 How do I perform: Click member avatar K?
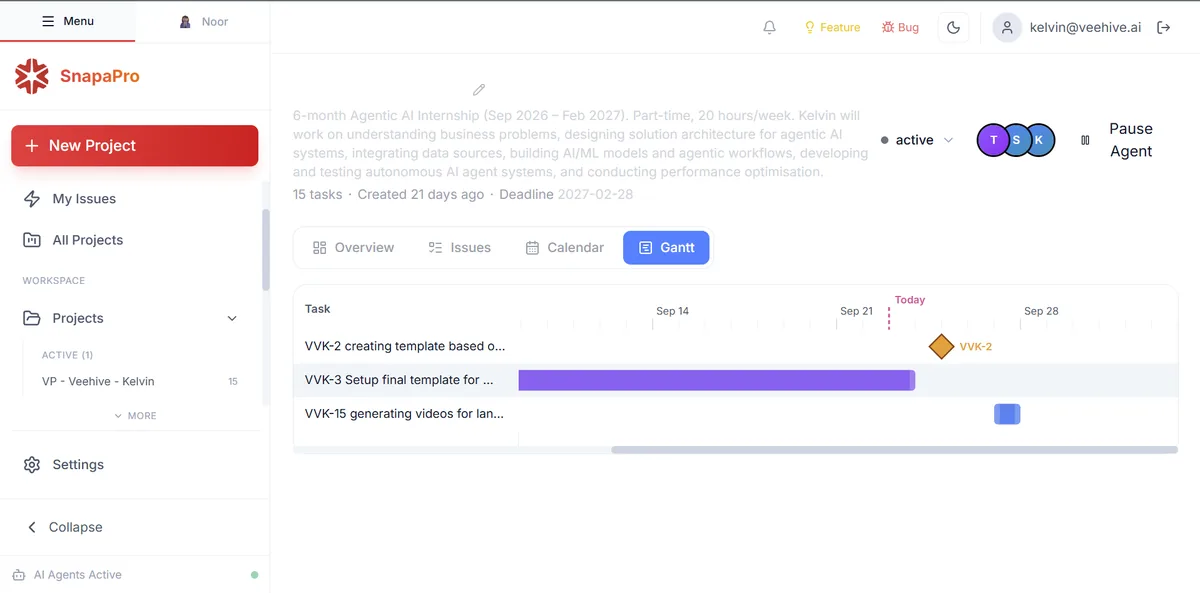point(1039,140)
